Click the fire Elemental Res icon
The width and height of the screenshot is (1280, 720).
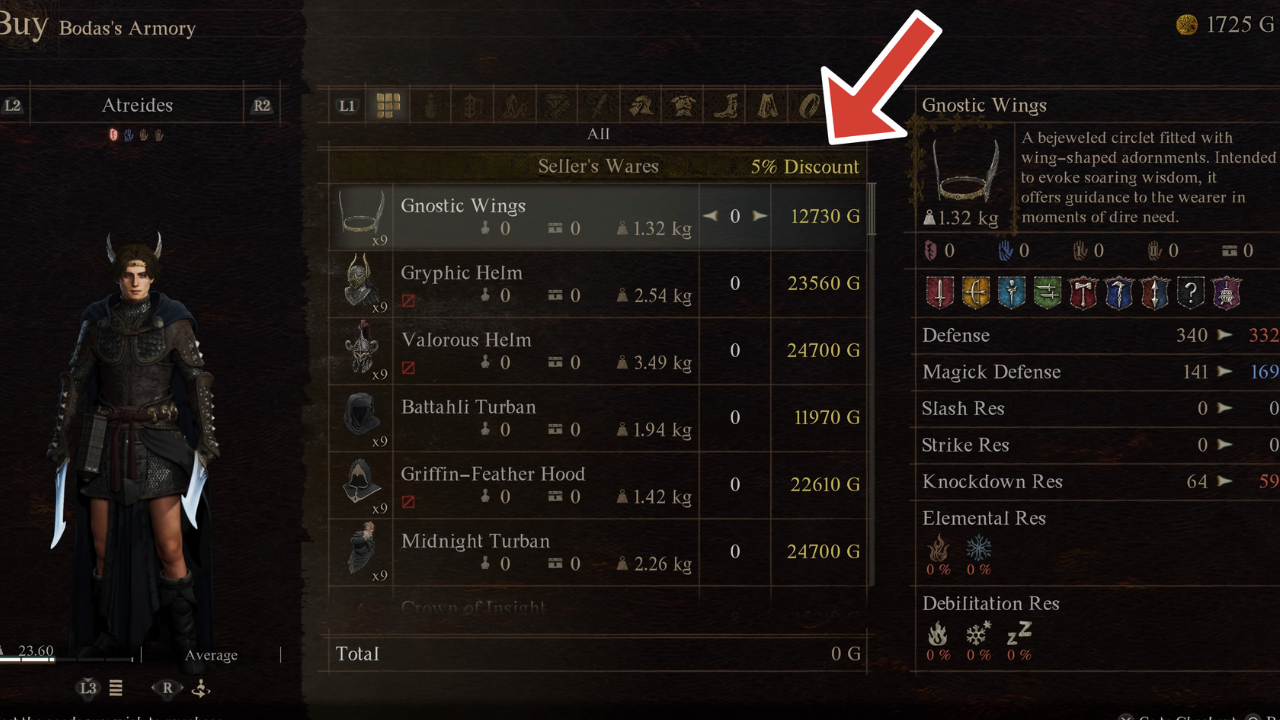[x=938, y=548]
